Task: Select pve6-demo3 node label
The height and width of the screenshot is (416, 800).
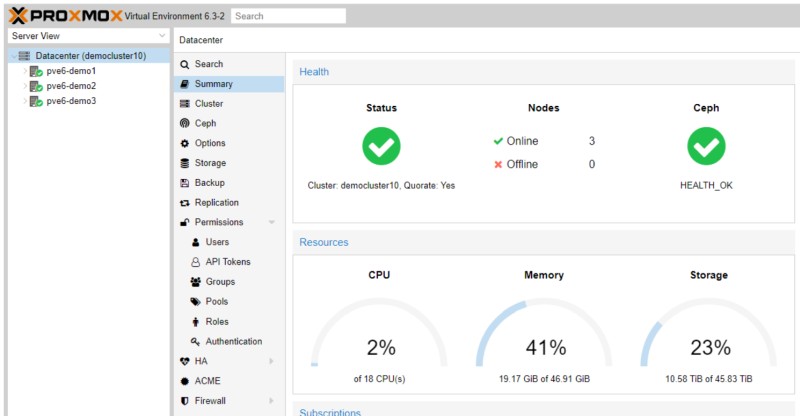Action: click(71, 101)
